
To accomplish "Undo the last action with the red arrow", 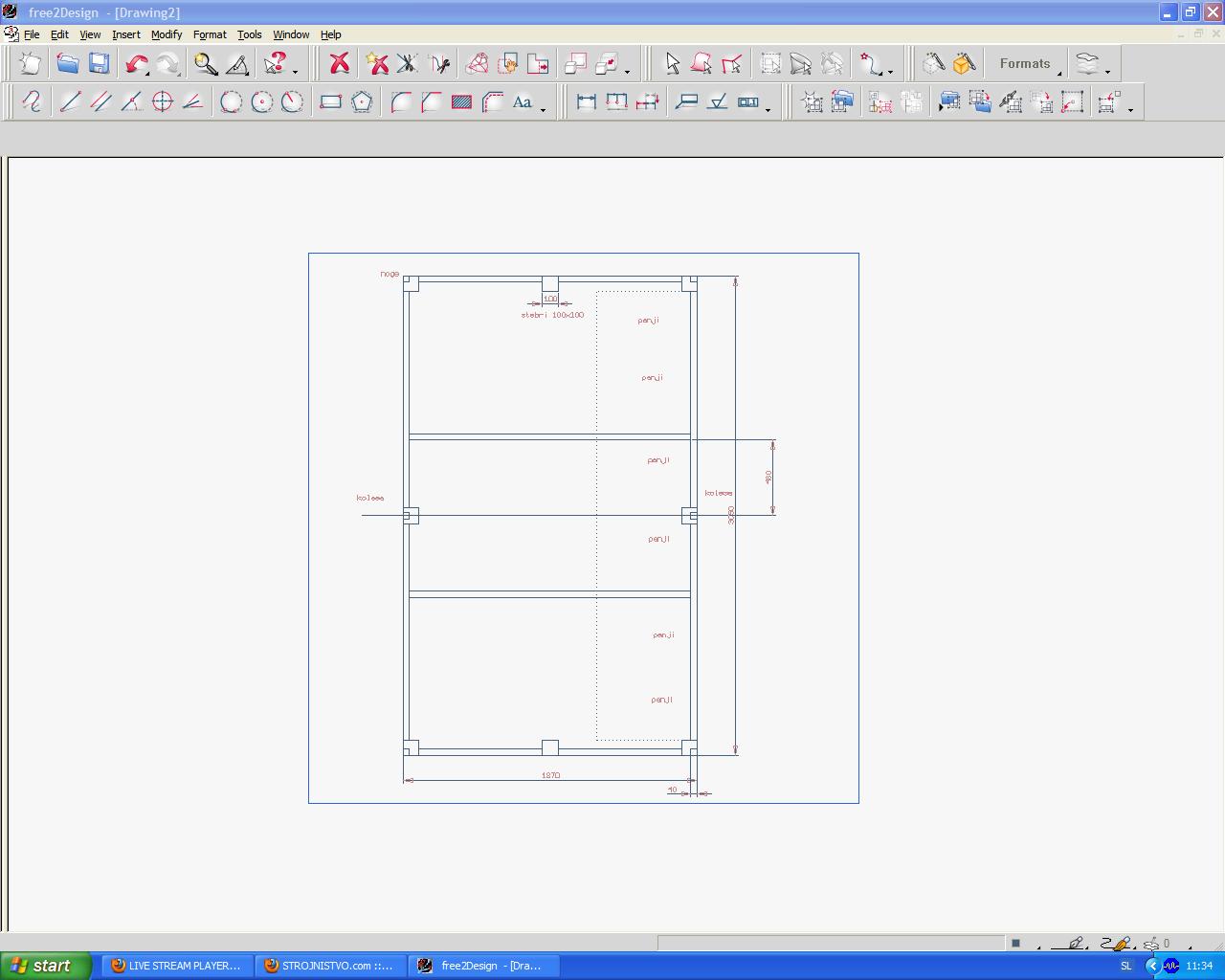I will [137, 64].
